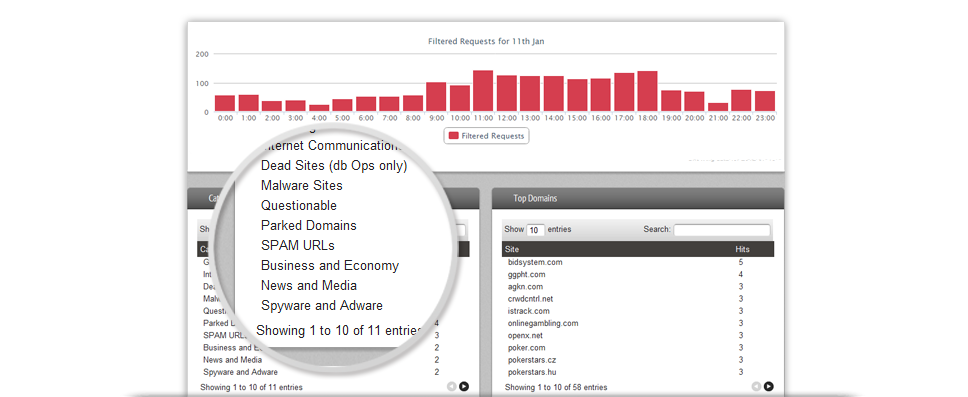
Task: Click magnified 'Dead Sites (db Ops only)' entry
Action: click(334, 165)
